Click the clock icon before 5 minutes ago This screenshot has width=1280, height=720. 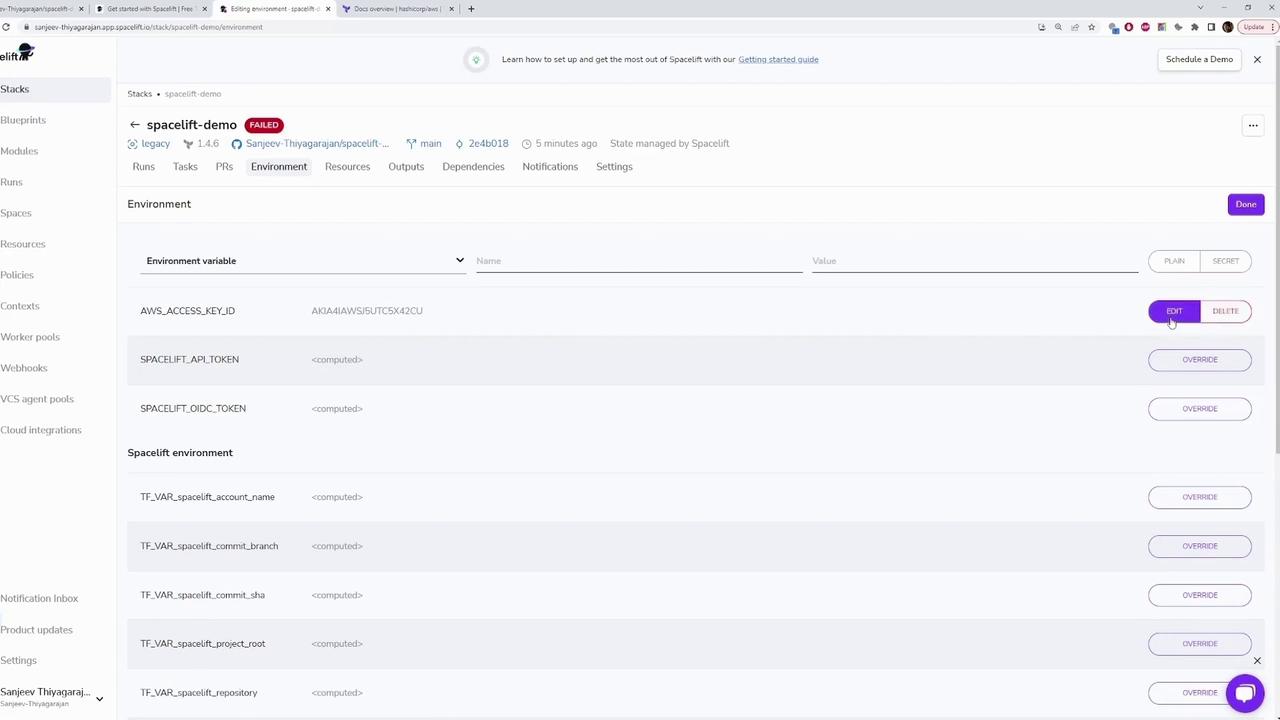click(x=526, y=144)
